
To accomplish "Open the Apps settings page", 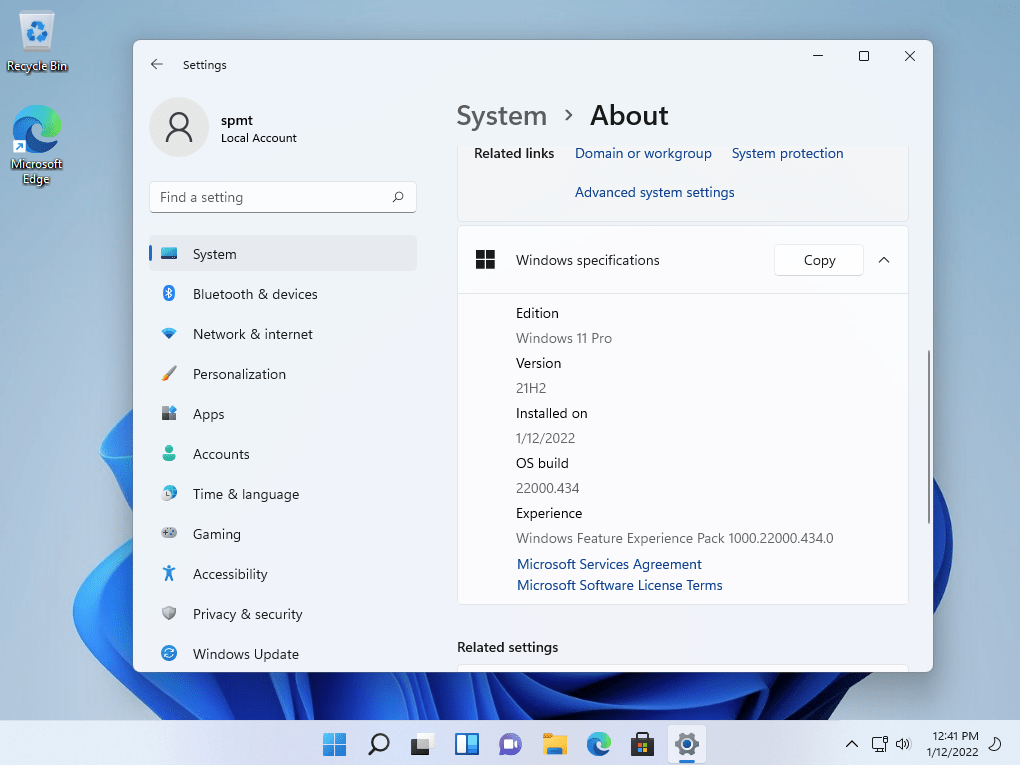I will tap(283, 414).
